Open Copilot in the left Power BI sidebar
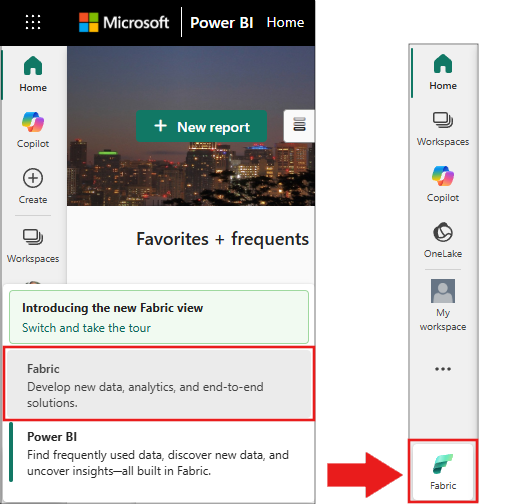Image resolution: width=514 pixels, height=504 pixels. (33, 130)
